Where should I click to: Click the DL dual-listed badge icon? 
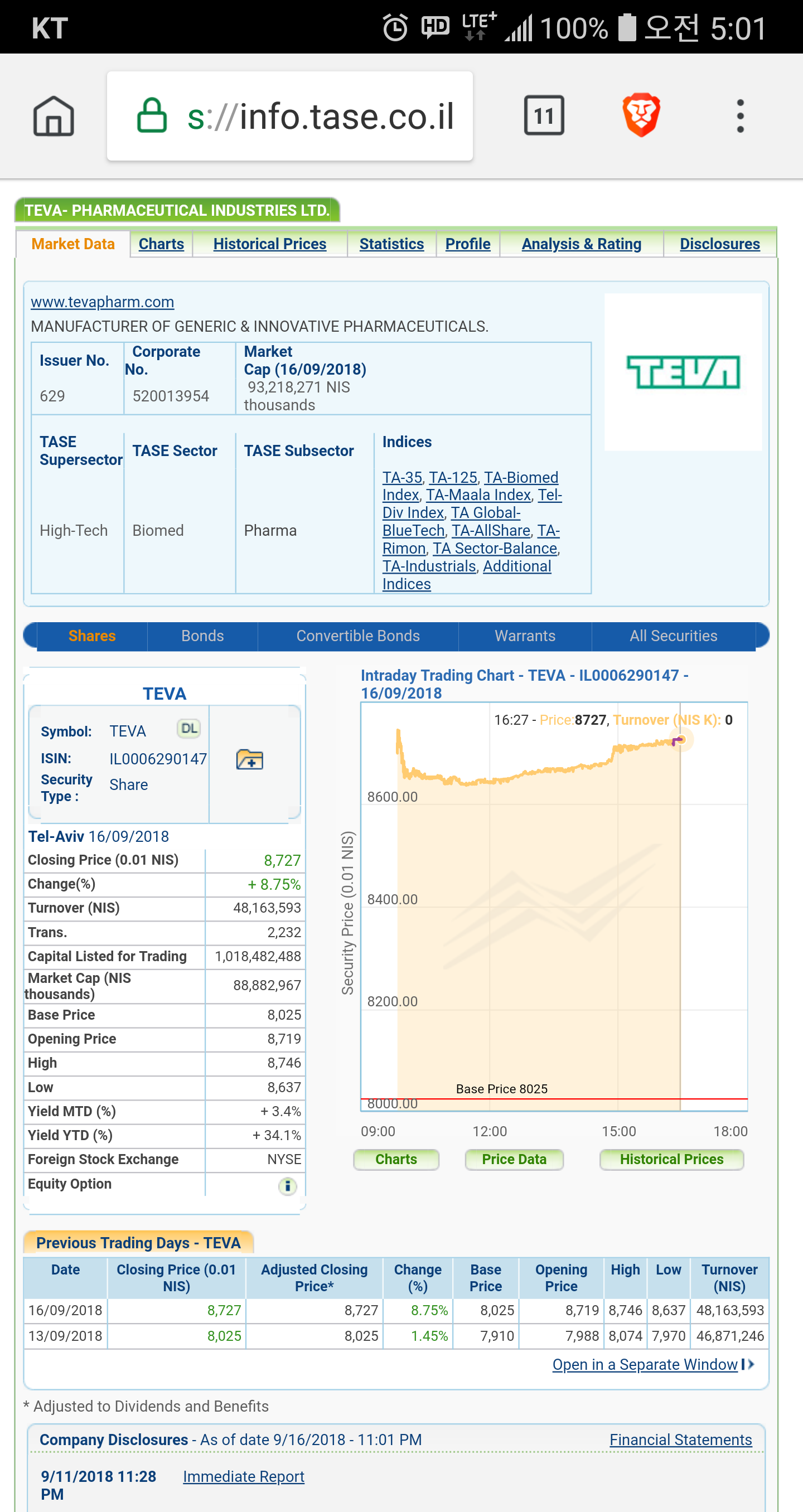(188, 729)
